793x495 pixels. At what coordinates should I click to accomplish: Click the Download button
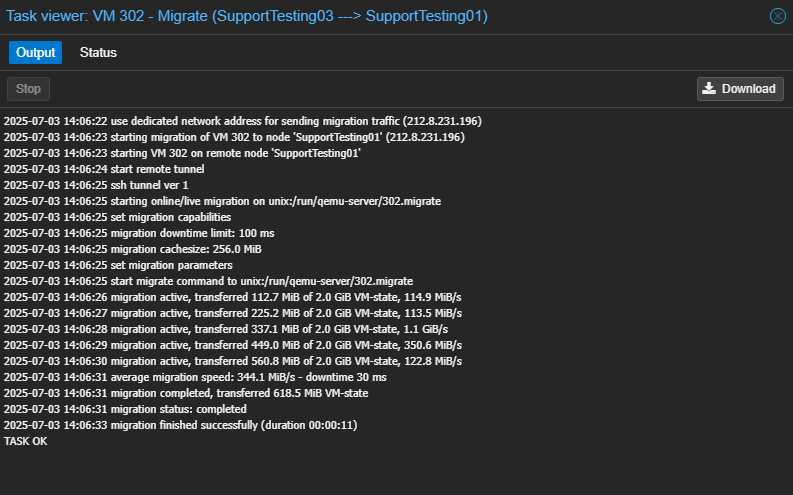tap(740, 89)
